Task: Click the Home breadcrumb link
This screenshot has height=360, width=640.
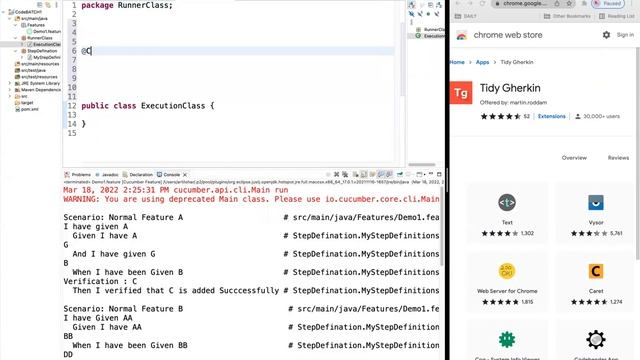Action: [457, 62]
